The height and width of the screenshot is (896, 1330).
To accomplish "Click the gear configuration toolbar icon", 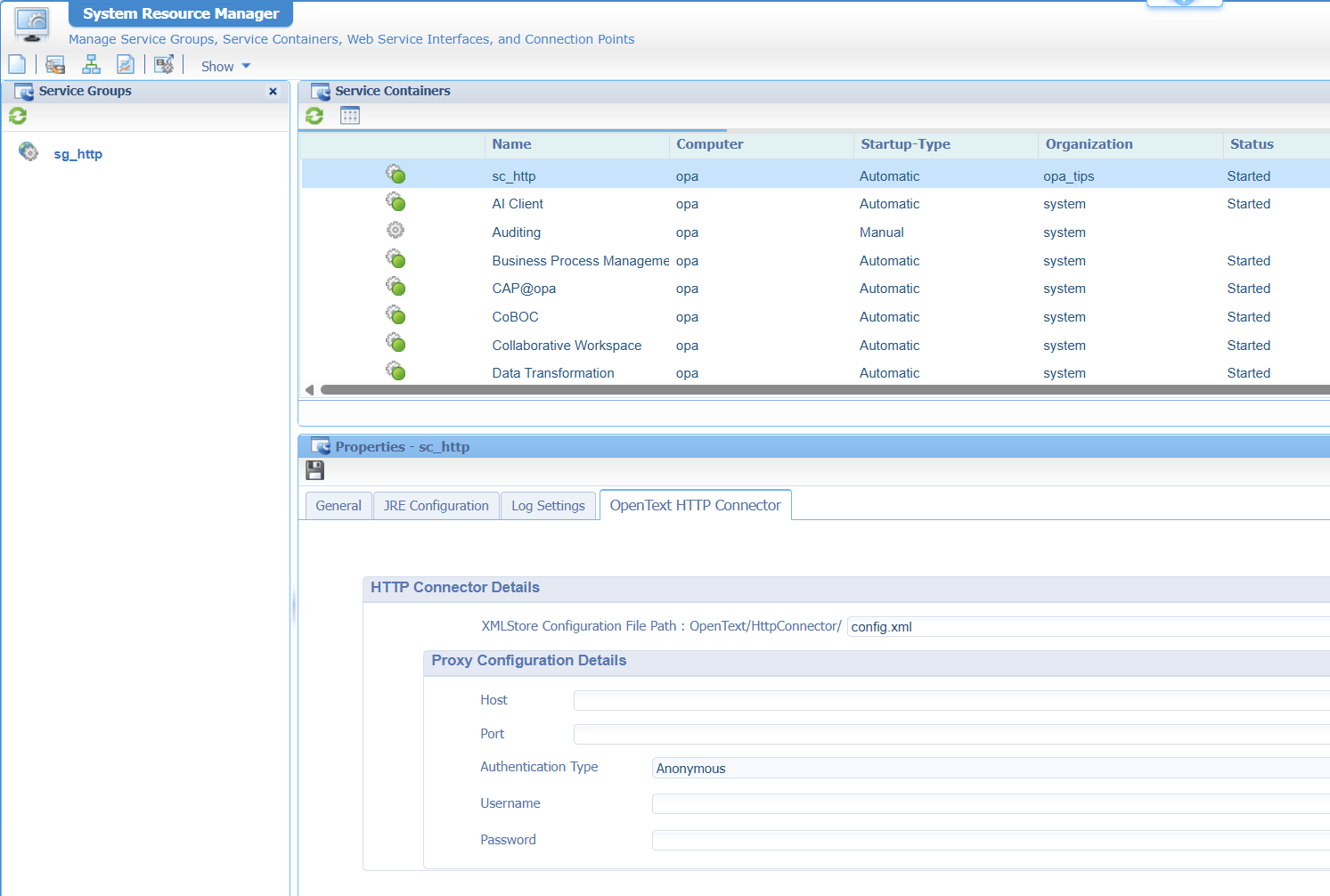I will pos(164,64).
